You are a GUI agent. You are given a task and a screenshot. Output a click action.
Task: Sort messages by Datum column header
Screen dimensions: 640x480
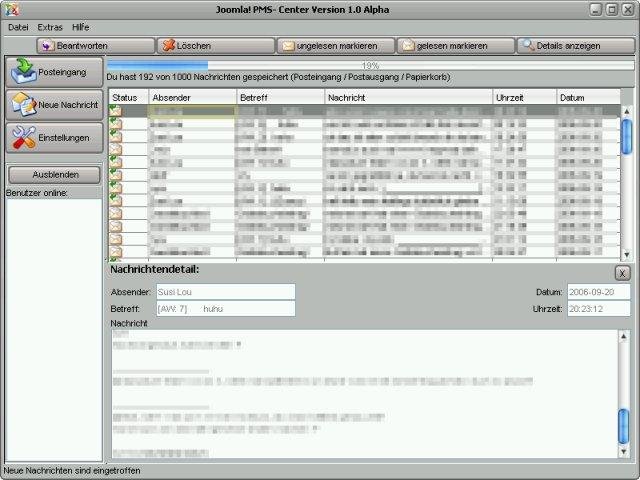tap(589, 98)
